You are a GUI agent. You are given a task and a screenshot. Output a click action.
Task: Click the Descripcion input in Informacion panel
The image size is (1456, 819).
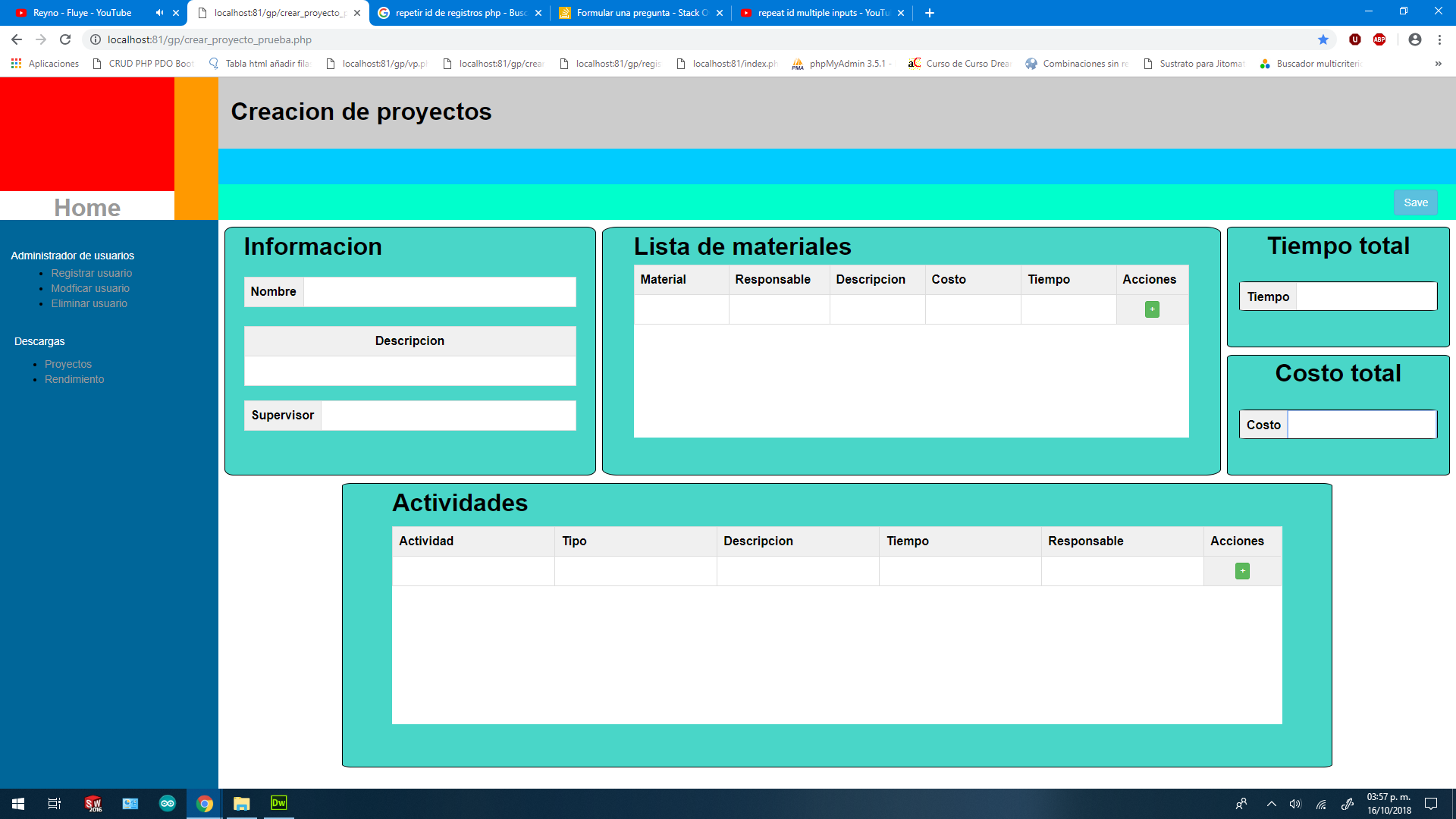(x=410, y=371)
